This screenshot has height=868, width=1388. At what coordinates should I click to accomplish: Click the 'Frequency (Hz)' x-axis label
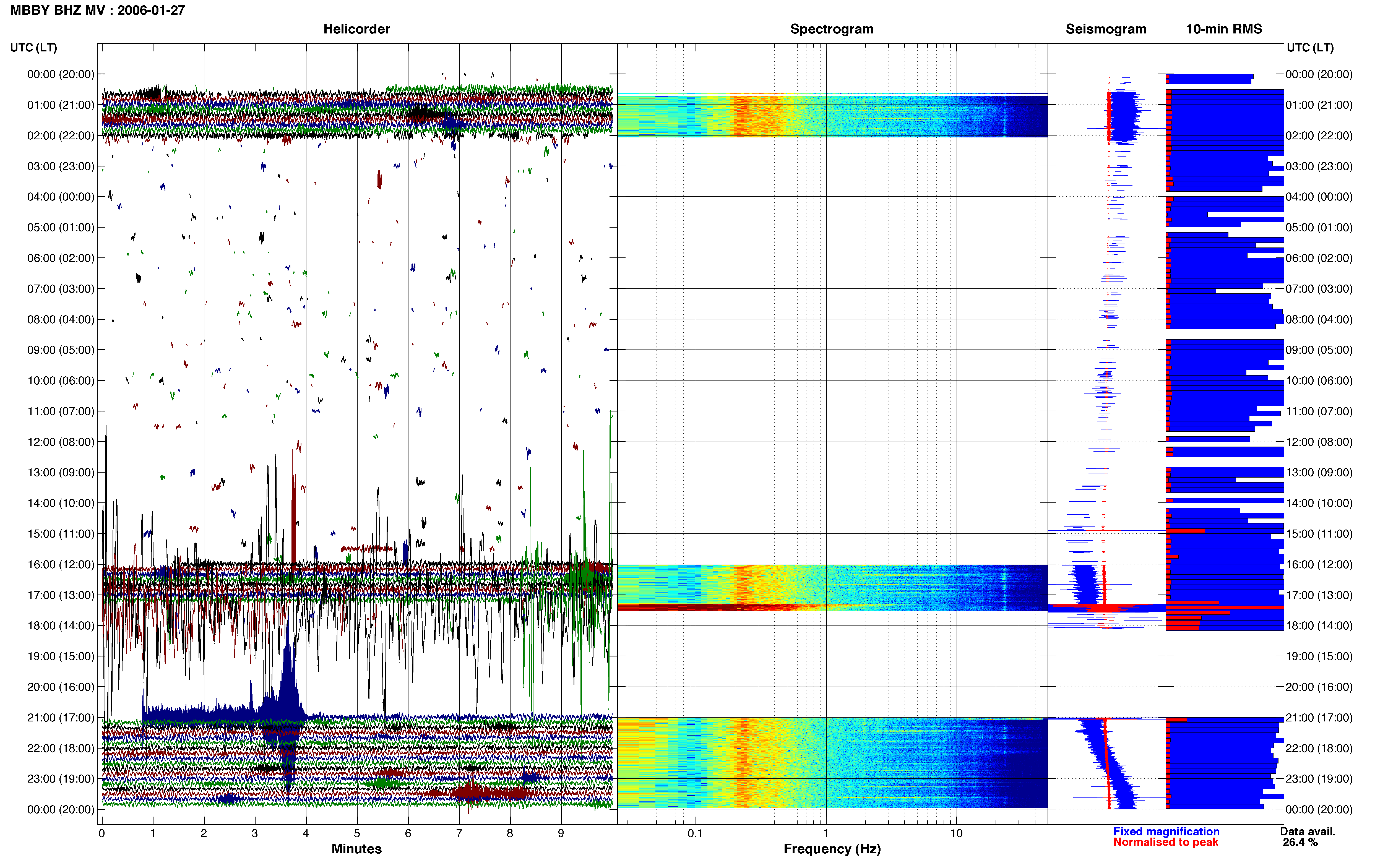click(832, 849)
